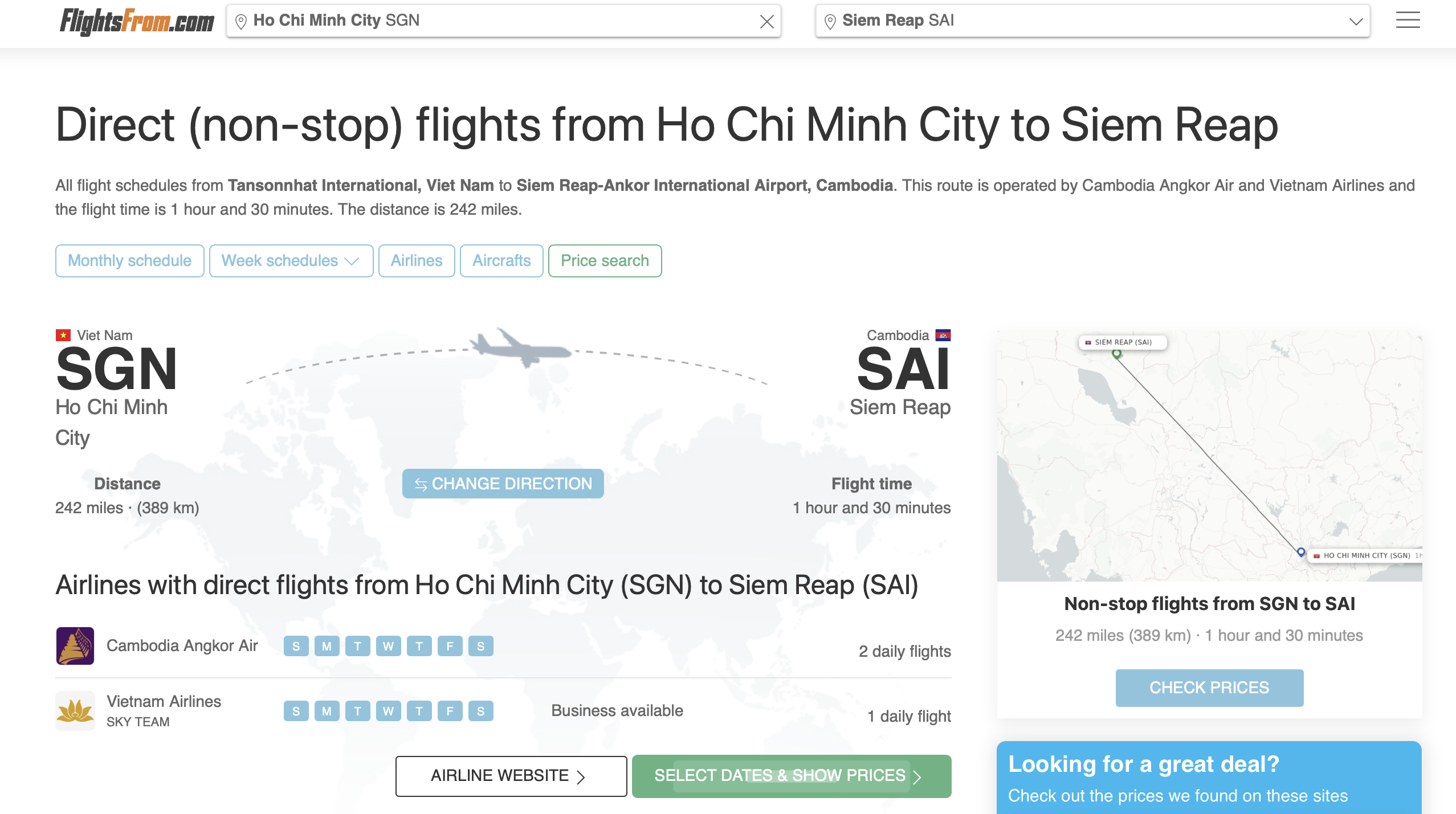Expand the Week schedules dropdown

(291, 261)
